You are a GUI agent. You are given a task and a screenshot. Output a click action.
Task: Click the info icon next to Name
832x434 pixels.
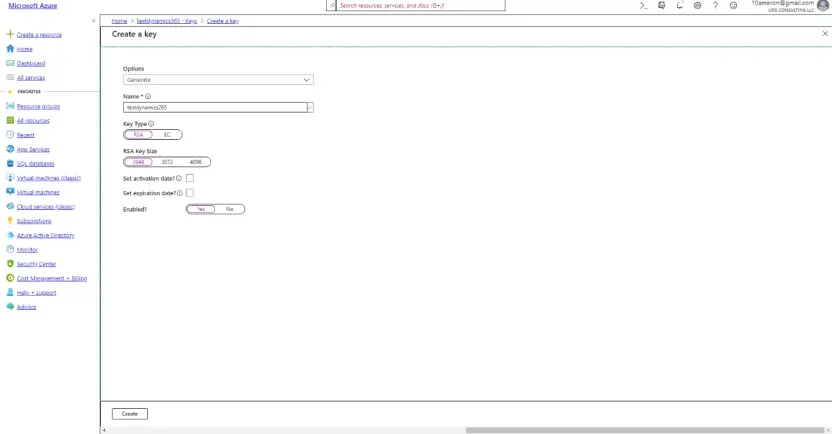[148, 97]
